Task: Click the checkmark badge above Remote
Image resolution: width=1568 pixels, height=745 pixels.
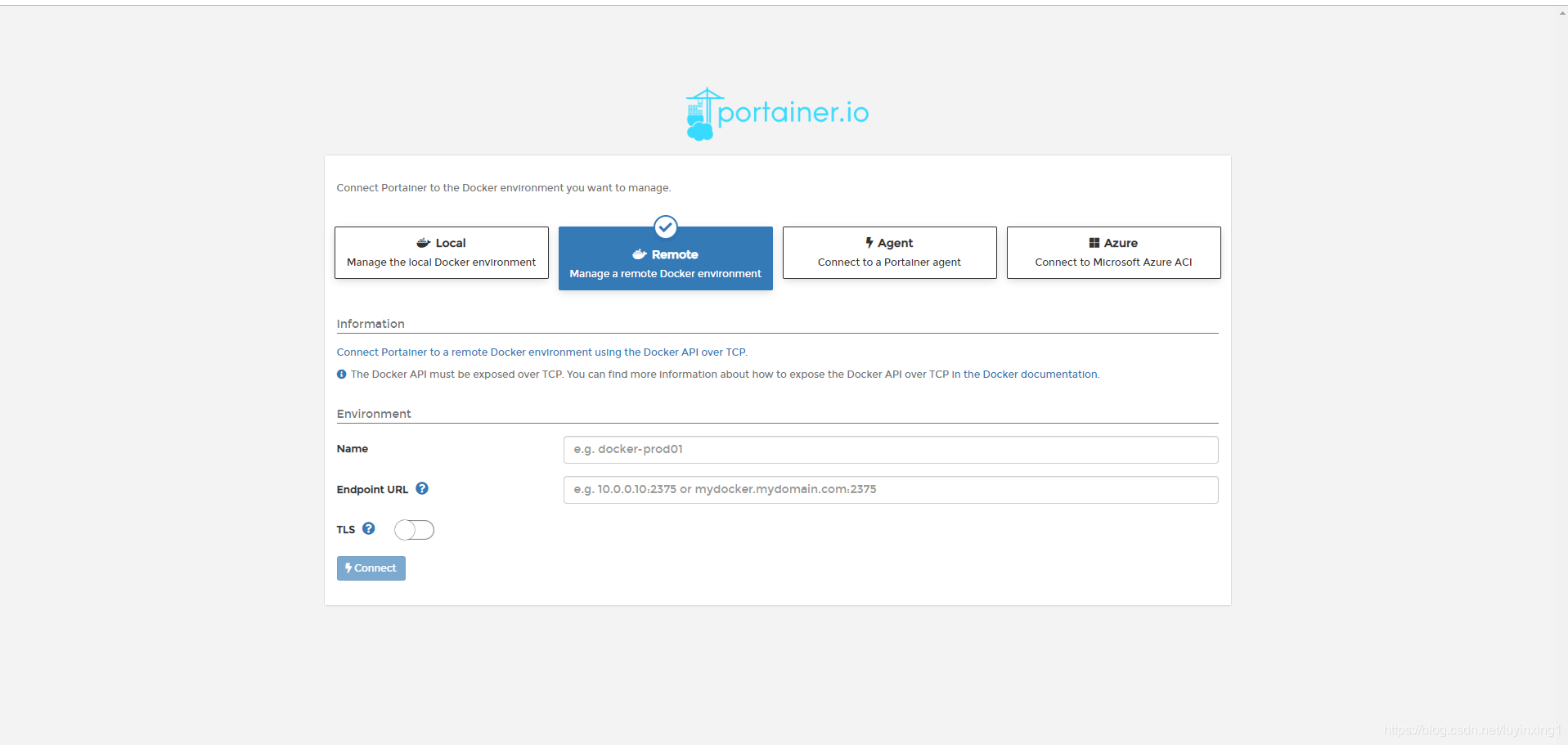Action: (x=666, y=227)
